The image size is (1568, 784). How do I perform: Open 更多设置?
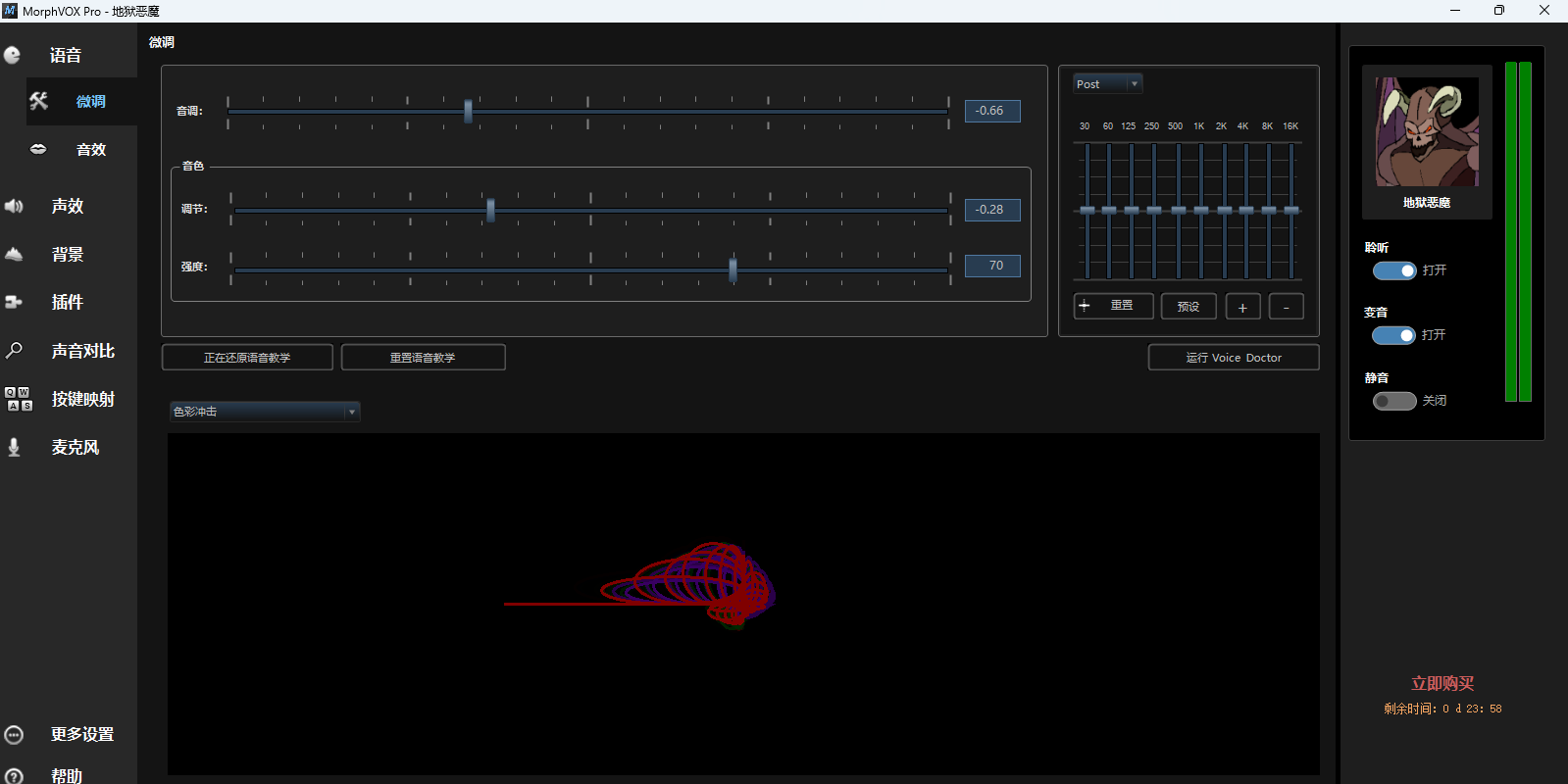tap(82, 735)
